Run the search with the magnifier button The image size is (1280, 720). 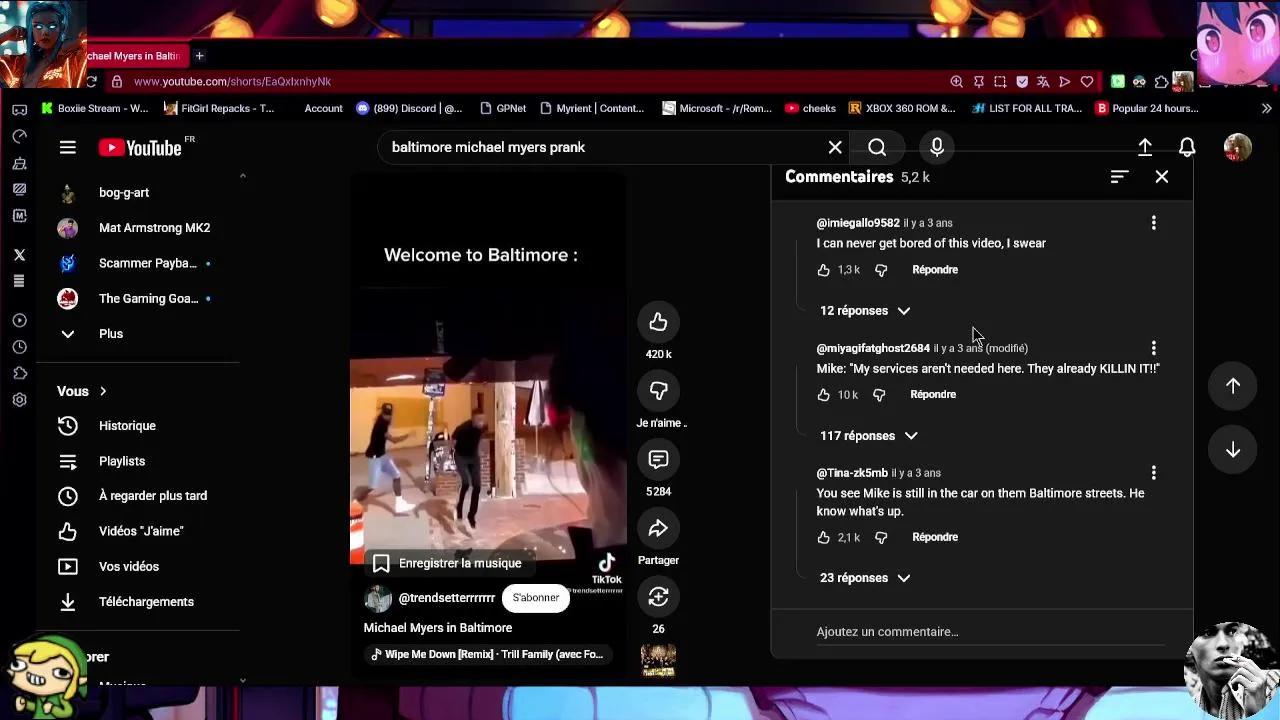(877, 147)
